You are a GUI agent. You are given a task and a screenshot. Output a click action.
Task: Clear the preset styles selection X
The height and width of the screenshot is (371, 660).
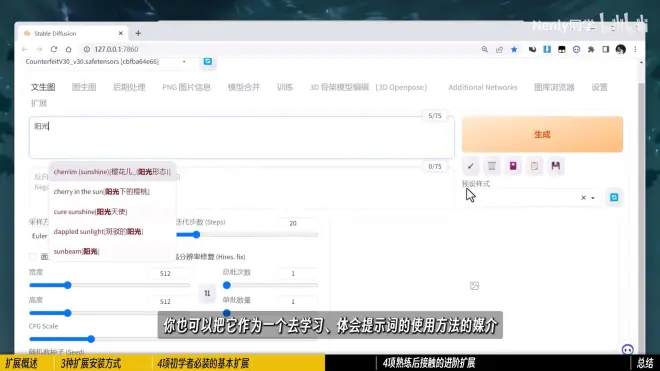pyautogui.click(x=583, y=198)
